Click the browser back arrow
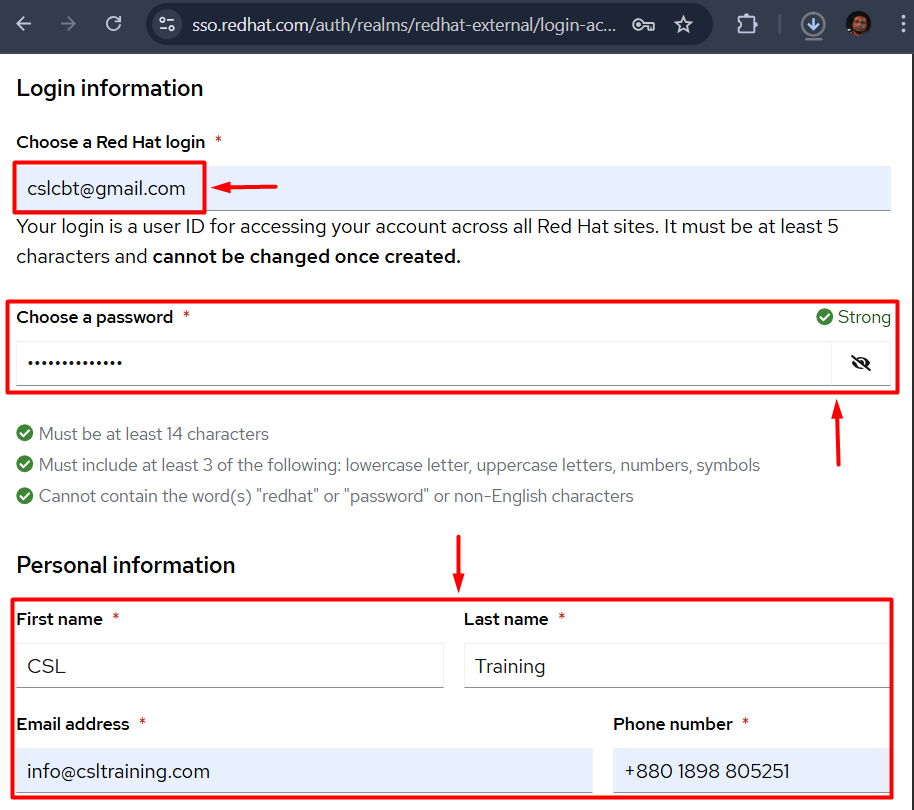914x810 pixels. pyautogui.click(x=24, y=24)
